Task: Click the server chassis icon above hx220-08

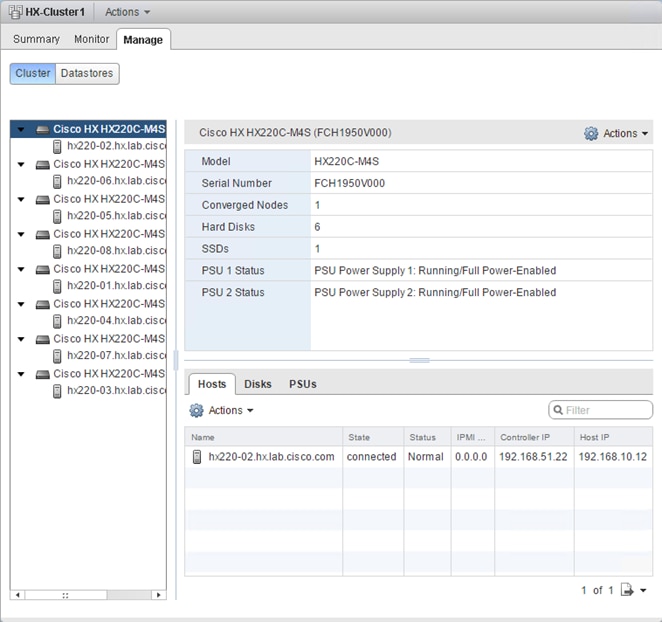Action: [43, 235]
